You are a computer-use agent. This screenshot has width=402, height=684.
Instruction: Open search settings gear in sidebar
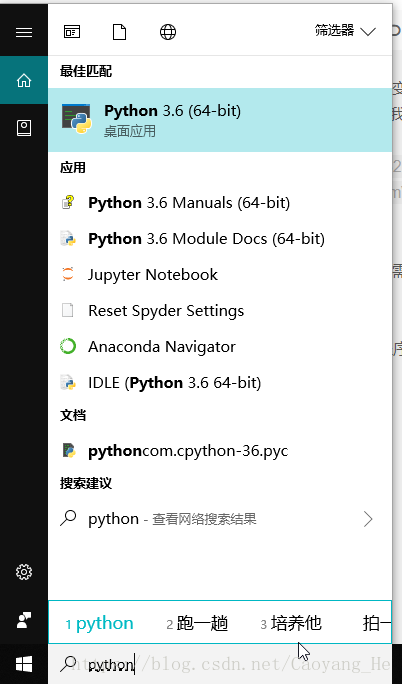coord(24,571)
